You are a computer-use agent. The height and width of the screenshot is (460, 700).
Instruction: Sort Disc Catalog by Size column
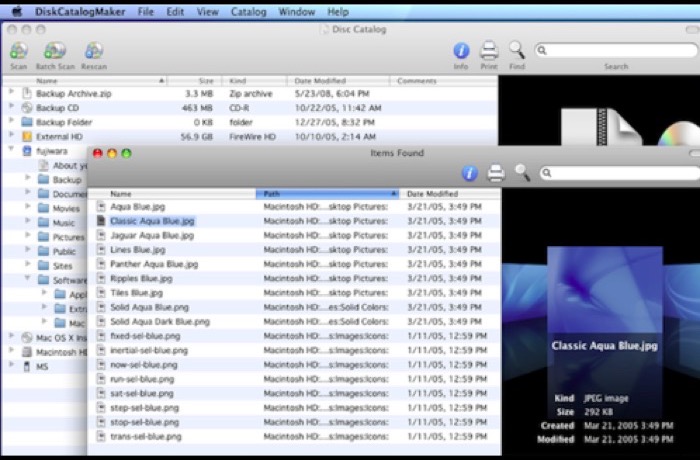pos(195,81)
